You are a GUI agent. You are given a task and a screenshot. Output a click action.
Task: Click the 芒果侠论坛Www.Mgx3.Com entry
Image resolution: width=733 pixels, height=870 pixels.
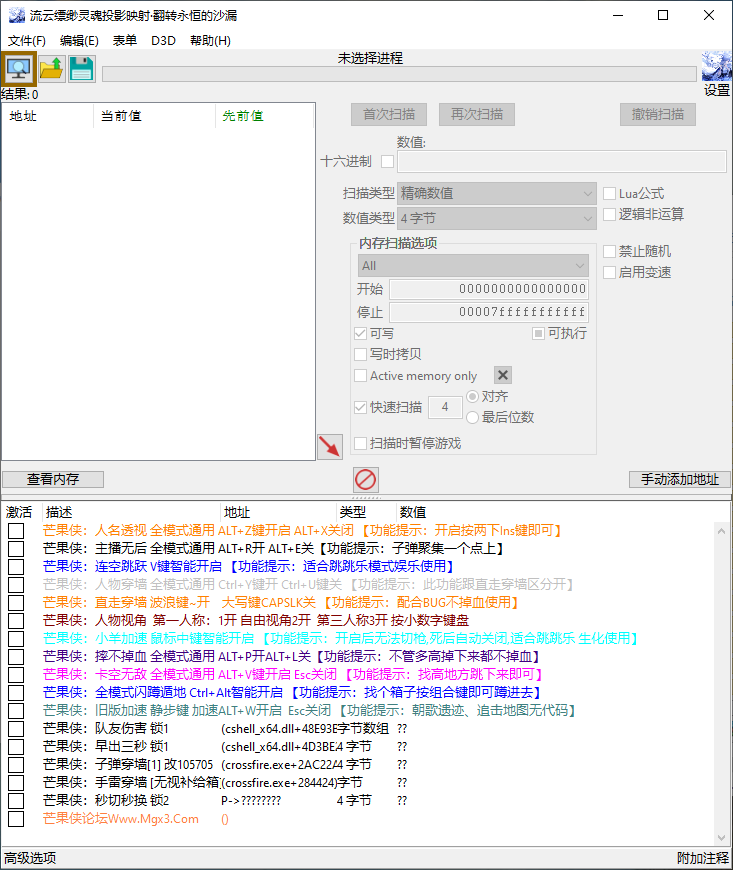coord(121,819)
